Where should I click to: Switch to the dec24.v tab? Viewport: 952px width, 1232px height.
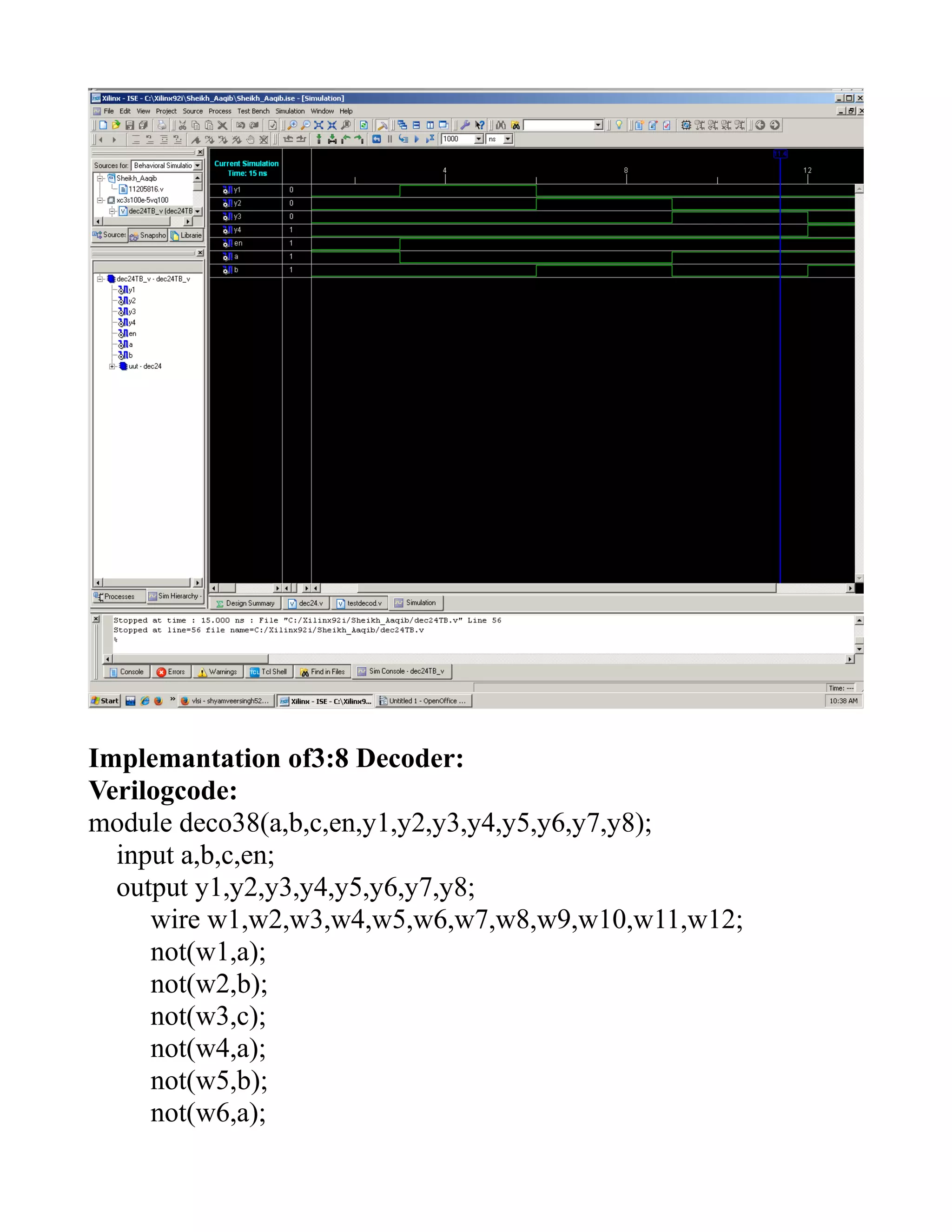306,603
